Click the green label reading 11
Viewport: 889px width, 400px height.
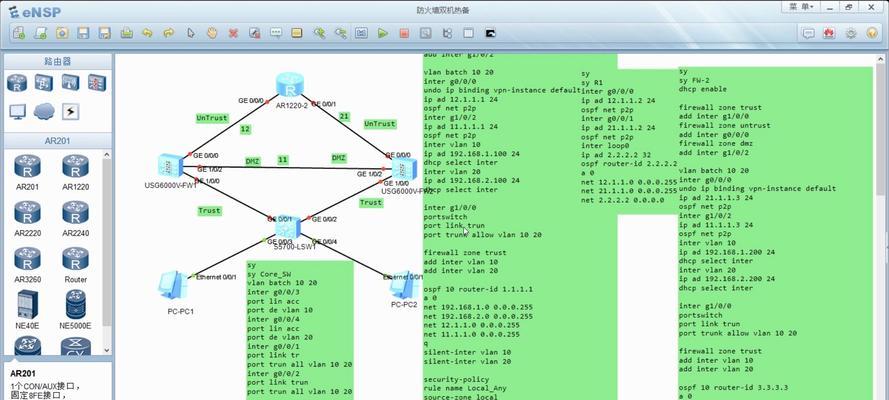[x=282, y=160]
